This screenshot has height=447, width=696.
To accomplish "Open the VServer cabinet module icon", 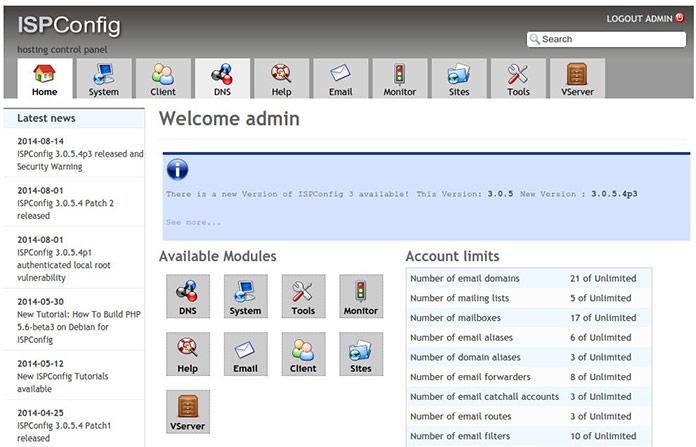I will coord(188,411).
